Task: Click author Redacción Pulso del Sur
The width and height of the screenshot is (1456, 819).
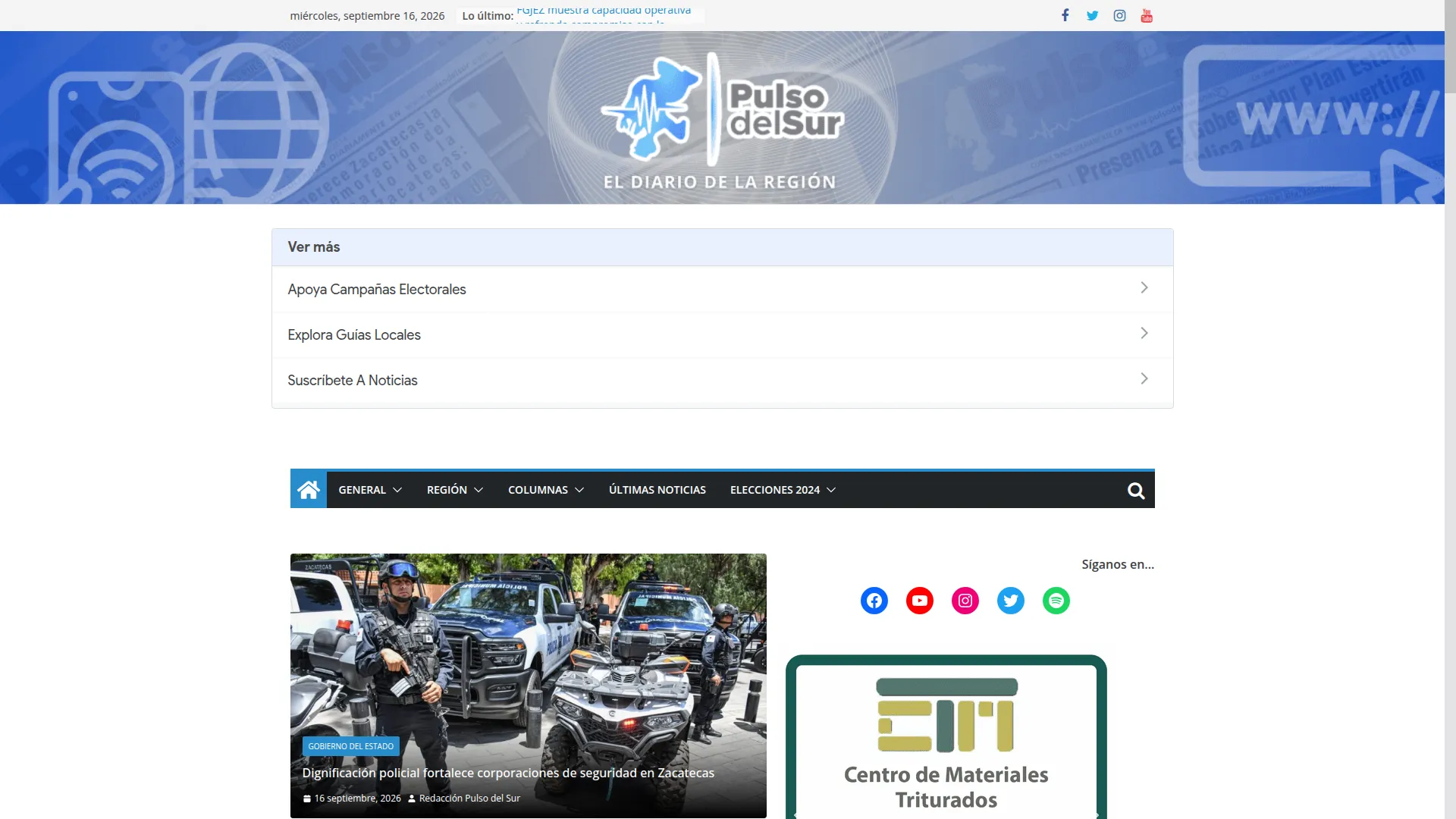Action: pyautogui.click(x=469, y=799)
